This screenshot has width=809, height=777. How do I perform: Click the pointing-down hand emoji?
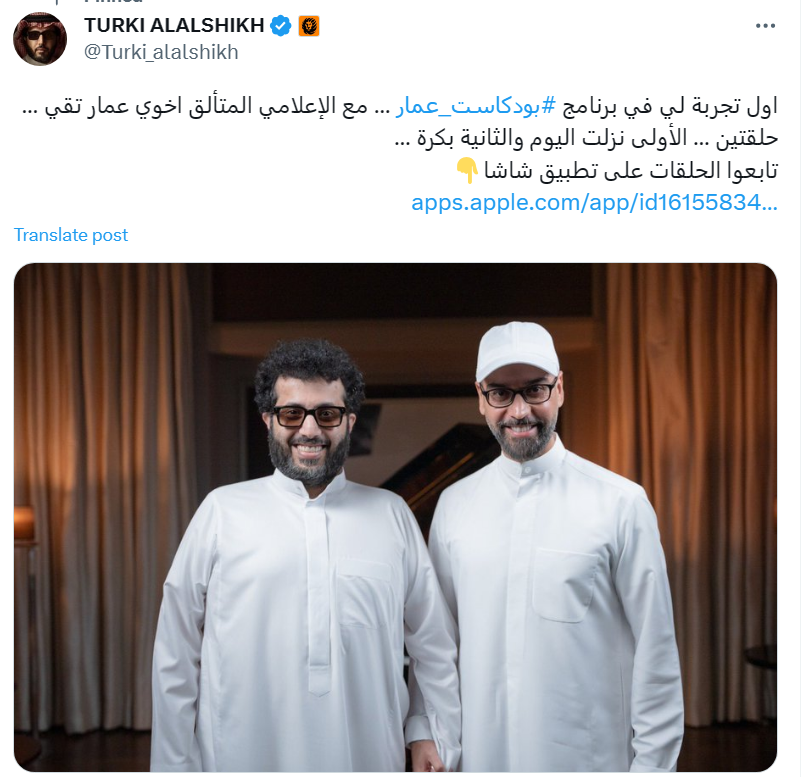click(467, 171)
